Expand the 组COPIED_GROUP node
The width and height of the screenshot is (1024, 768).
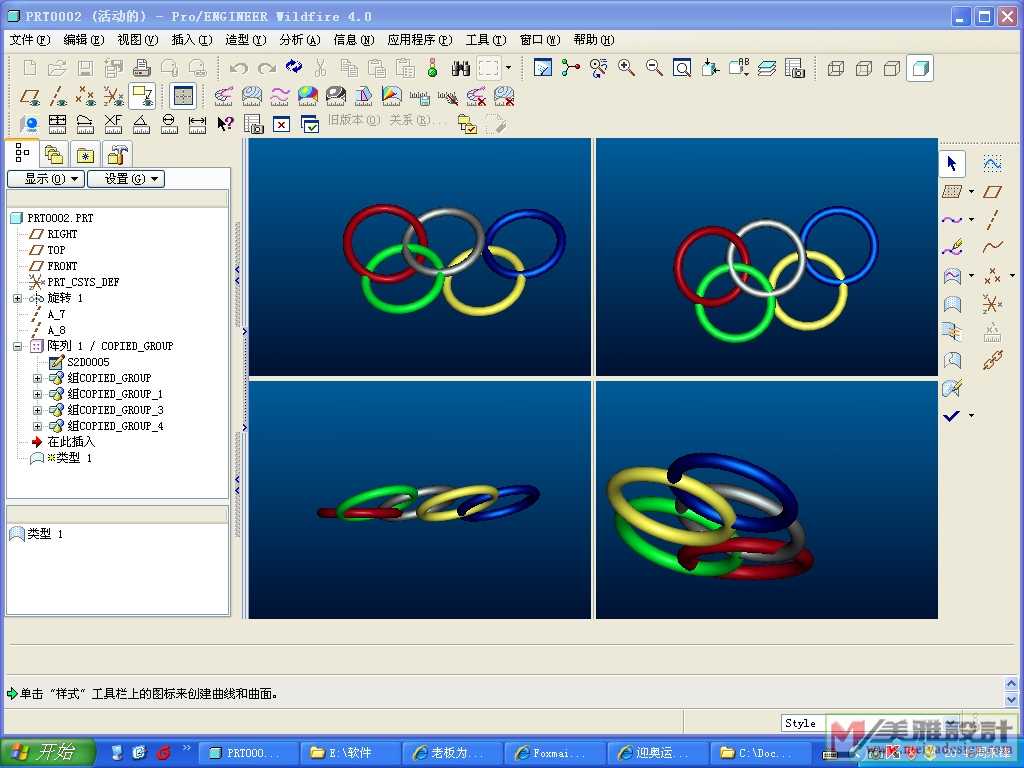37,378
